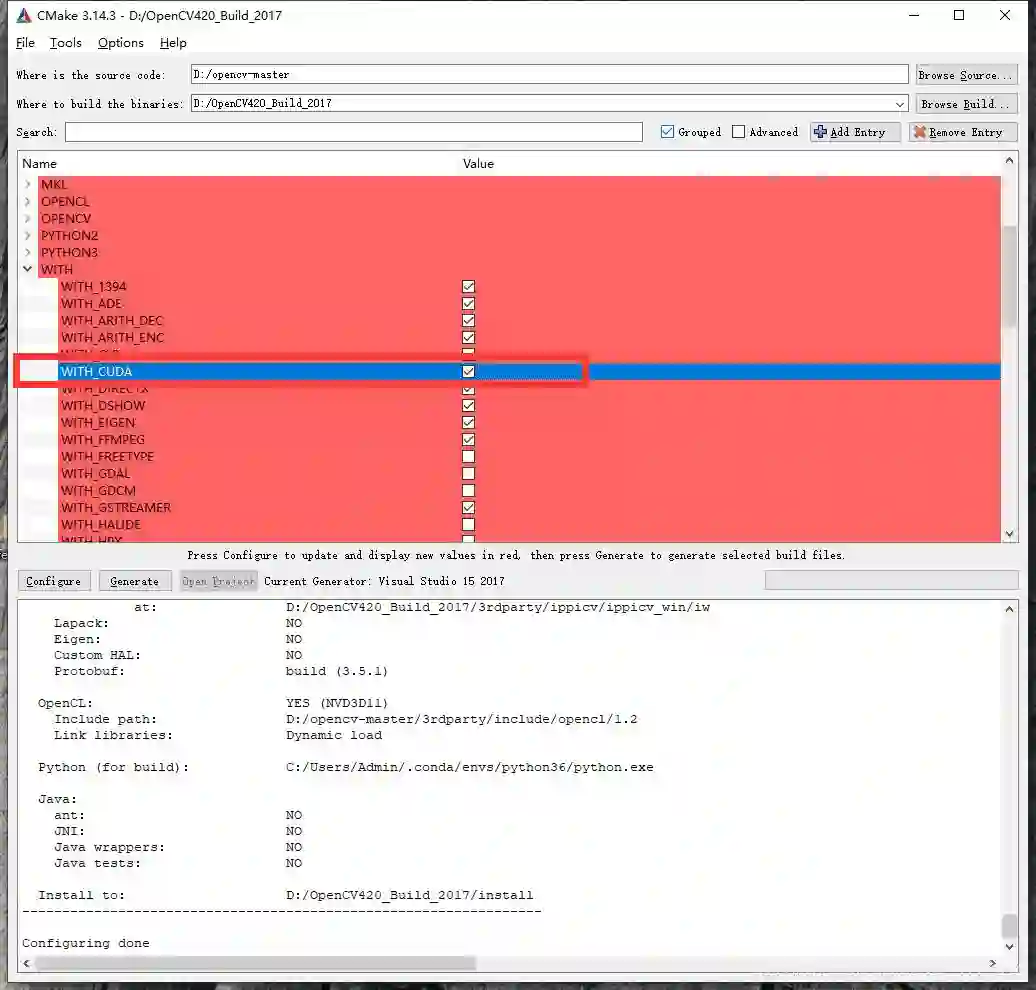Toggle the WITH_CUDA checkbox

[468, 371]
